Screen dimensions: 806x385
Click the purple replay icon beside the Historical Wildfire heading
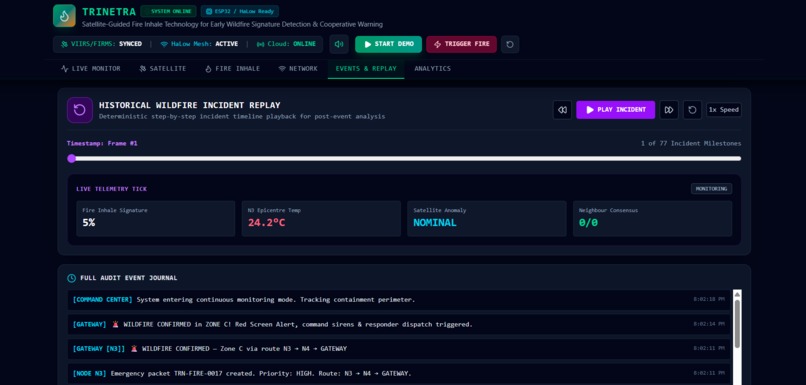(x=80, y=110)
